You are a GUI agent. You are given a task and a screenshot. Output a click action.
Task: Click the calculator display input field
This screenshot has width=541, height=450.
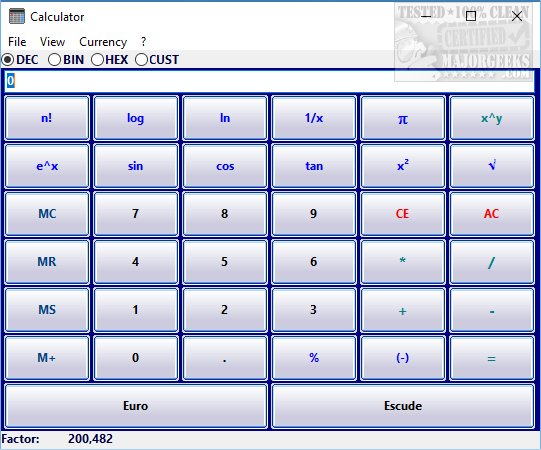coord(269,81)
